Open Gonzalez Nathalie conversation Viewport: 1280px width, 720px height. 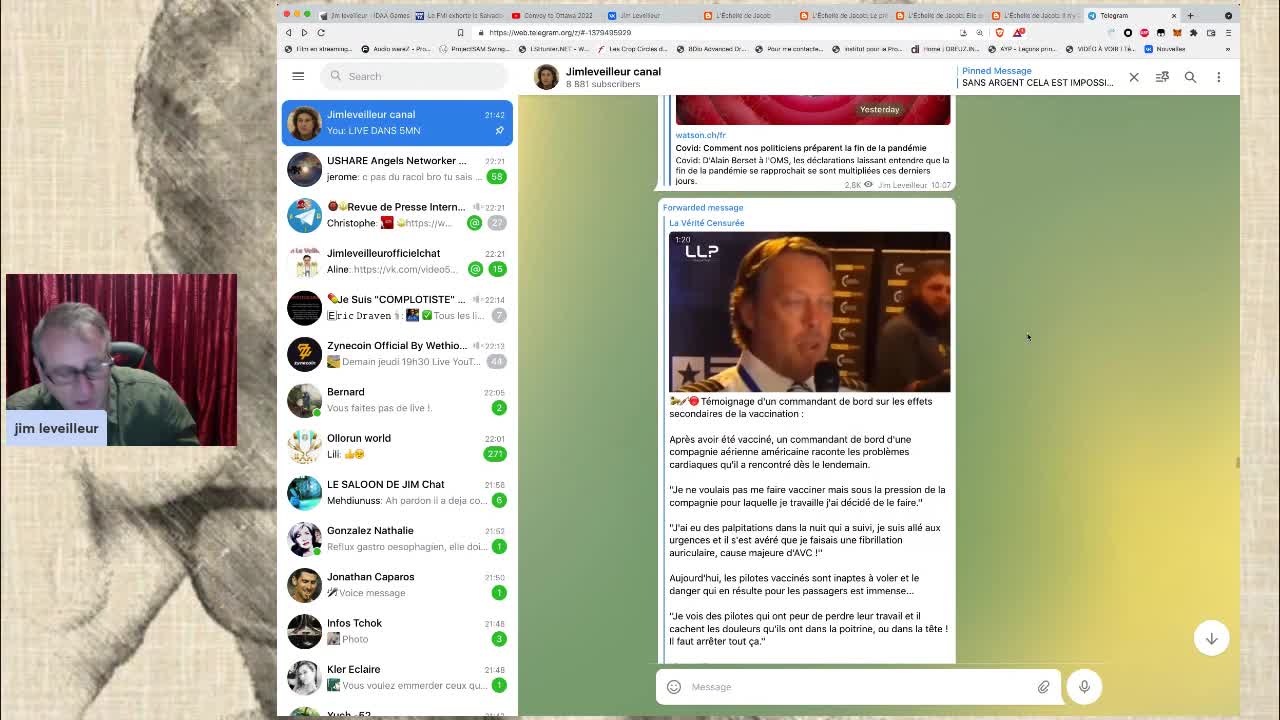point(397,538)
